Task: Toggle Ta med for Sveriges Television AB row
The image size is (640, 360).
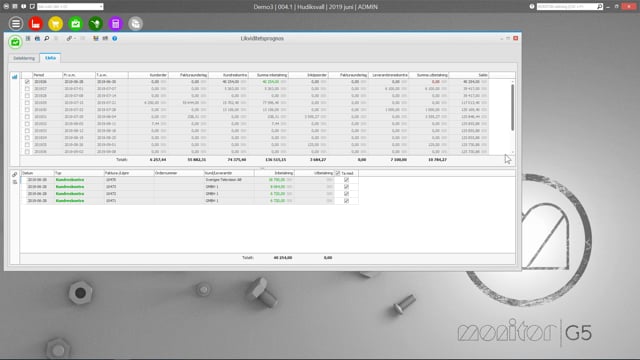Action: [346, 180]
